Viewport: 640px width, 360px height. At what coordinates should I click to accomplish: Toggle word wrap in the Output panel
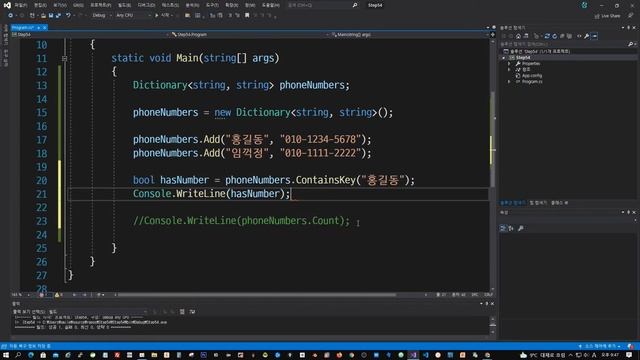tap(192, 312)
